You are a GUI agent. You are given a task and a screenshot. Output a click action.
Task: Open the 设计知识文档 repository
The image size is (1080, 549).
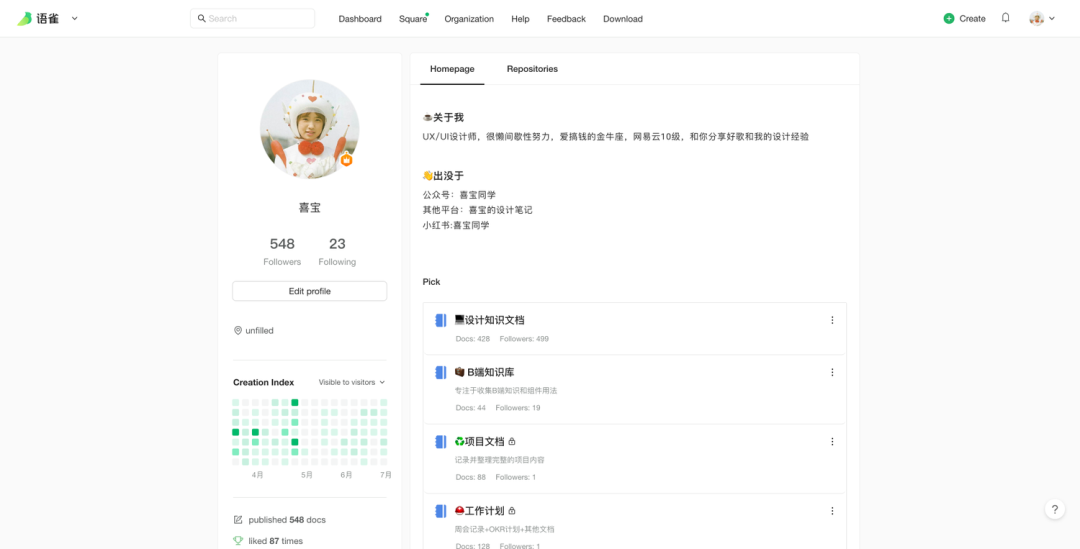[490, 320]
